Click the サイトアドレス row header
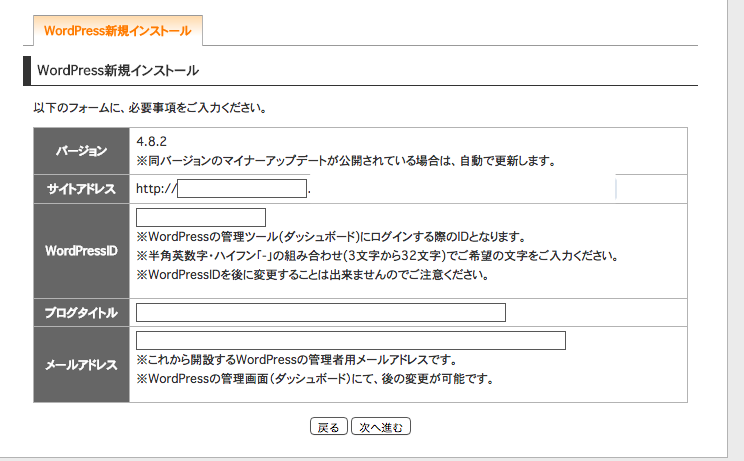 coord(82,189)
